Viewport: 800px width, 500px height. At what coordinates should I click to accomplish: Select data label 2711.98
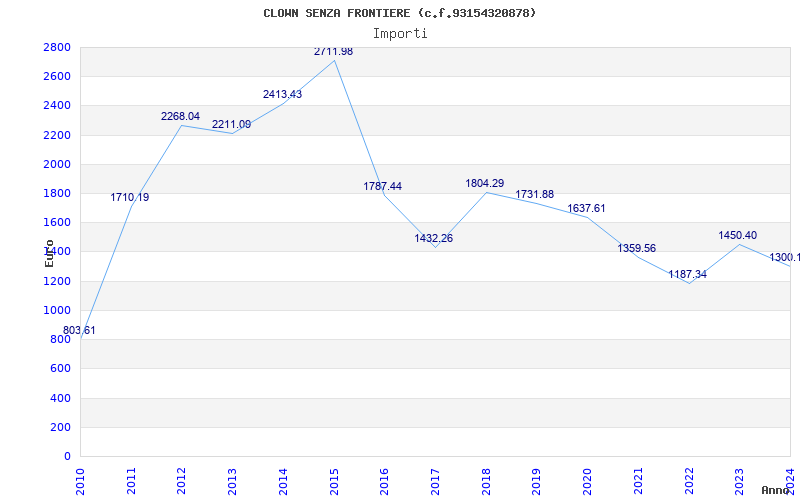point(333,52)
